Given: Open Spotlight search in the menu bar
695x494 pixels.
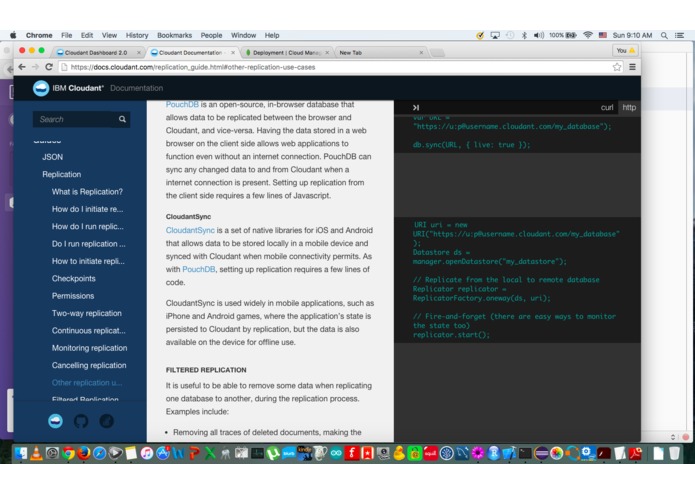Looking at the screenshot, I should pyautogui.click(x=664, y=35).
